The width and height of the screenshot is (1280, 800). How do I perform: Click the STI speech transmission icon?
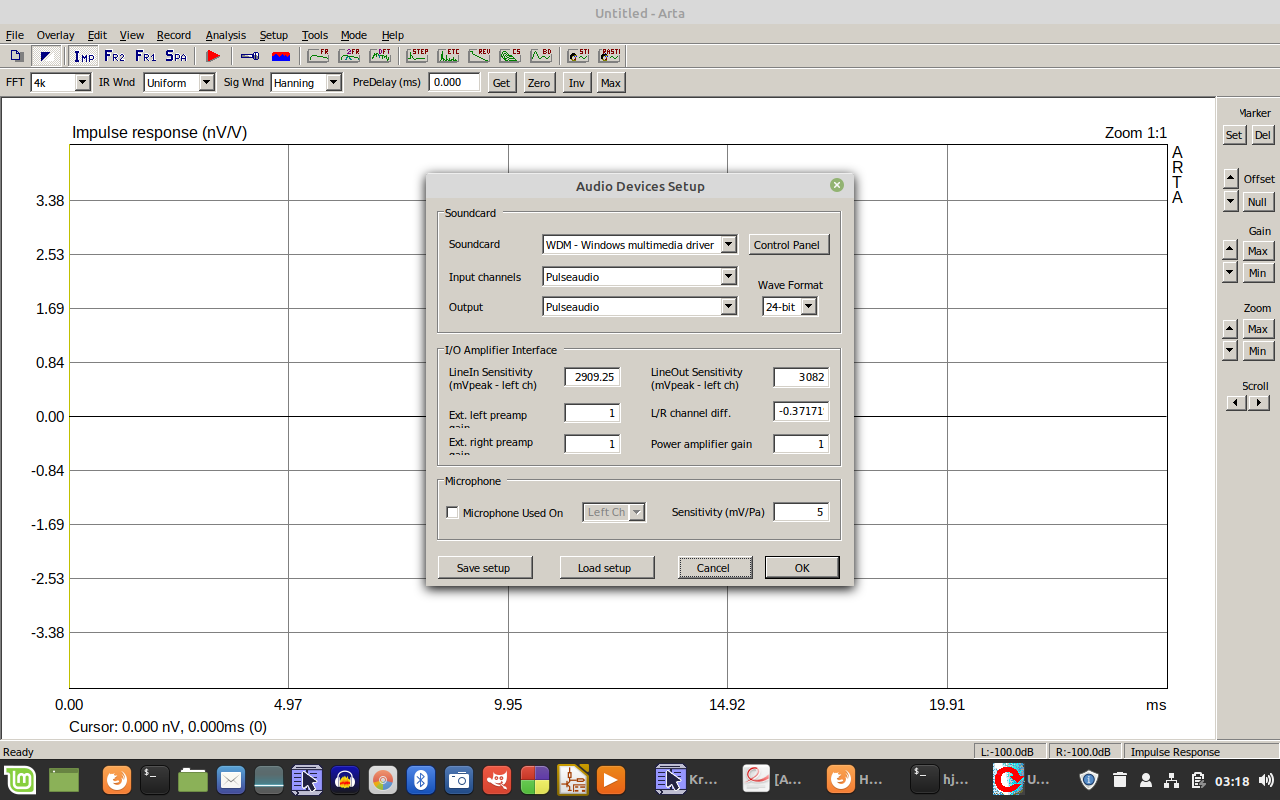tap(578, 56)
